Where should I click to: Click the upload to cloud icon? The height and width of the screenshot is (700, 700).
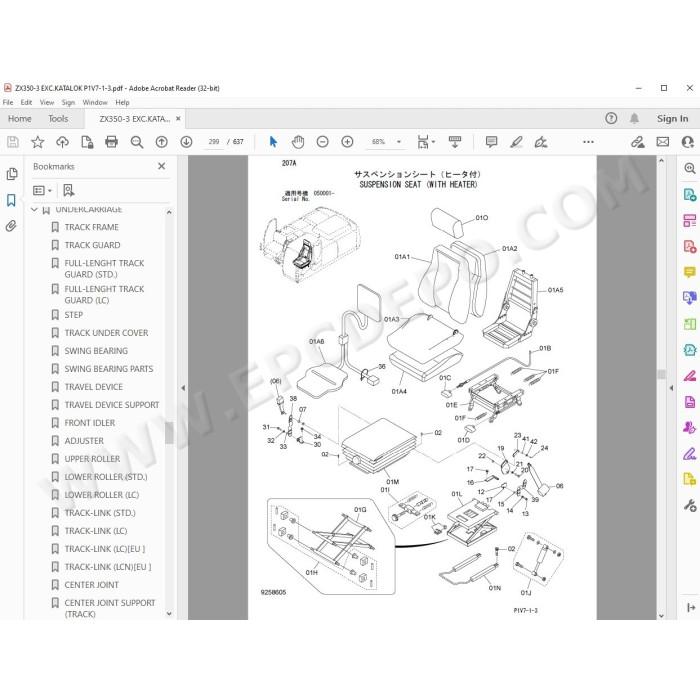click(62, 142)
